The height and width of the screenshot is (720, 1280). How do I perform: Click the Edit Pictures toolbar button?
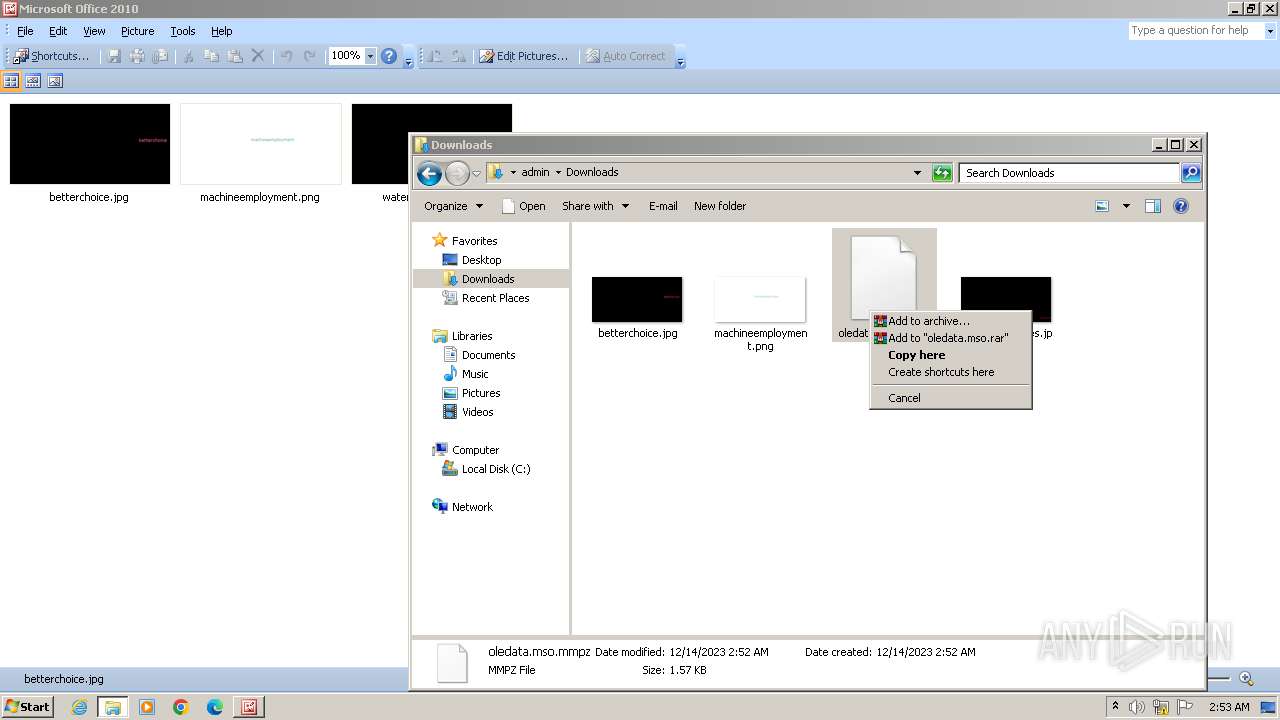point(523,56)
